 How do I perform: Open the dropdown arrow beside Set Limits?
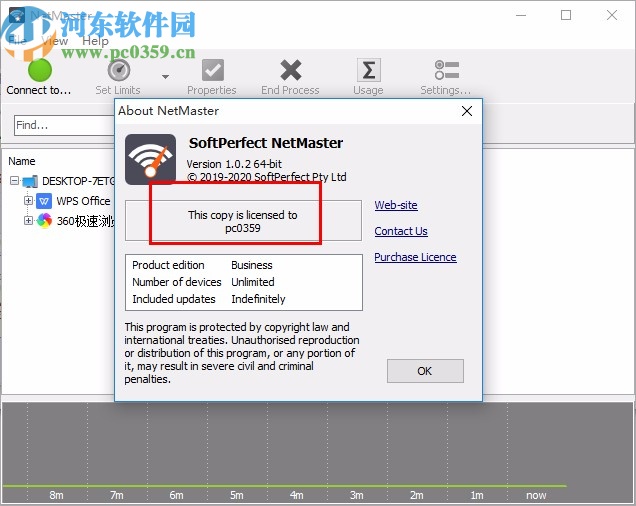165,76
